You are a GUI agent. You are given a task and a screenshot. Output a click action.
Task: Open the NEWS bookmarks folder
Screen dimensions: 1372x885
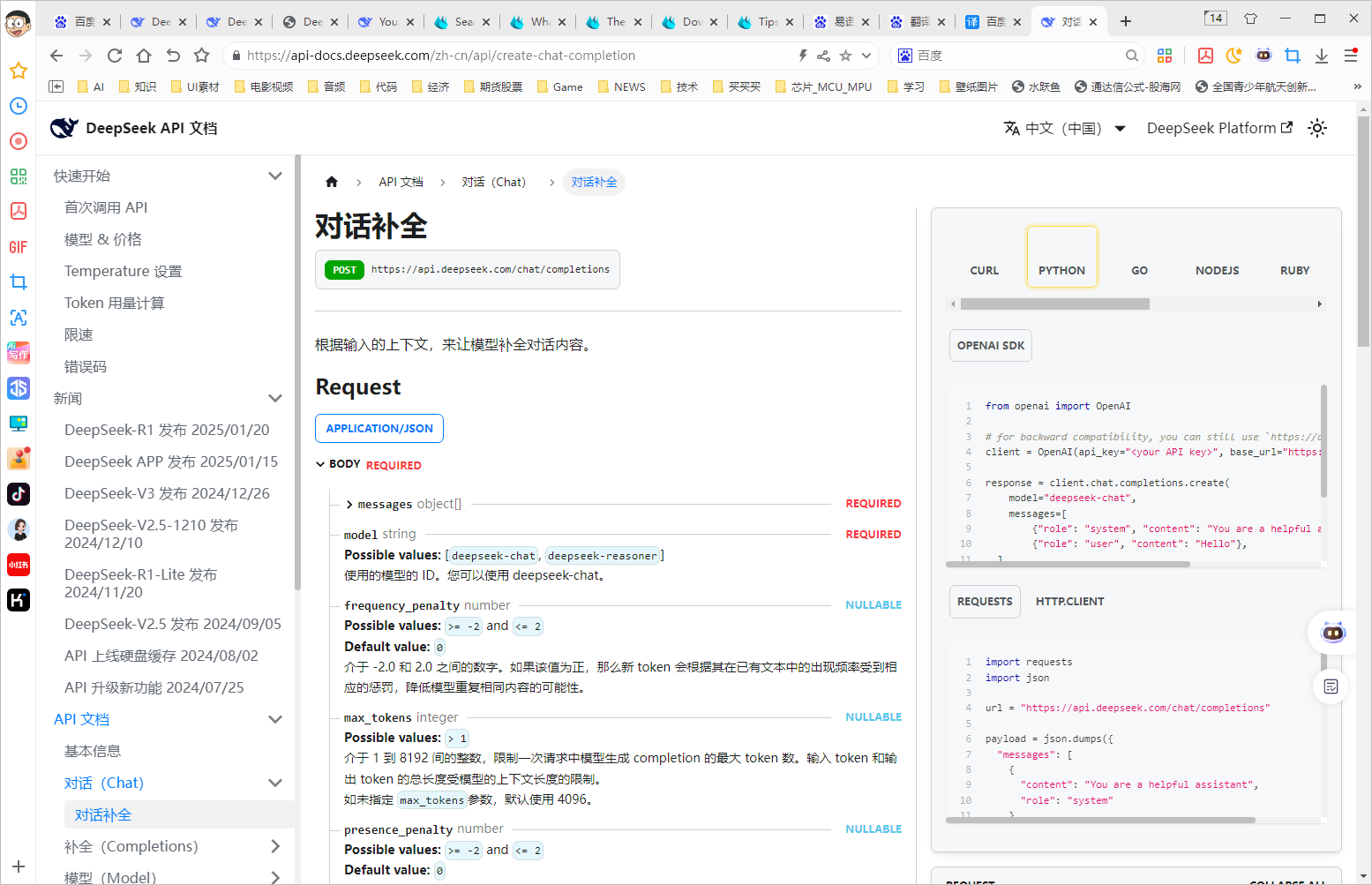click(621, 86)
